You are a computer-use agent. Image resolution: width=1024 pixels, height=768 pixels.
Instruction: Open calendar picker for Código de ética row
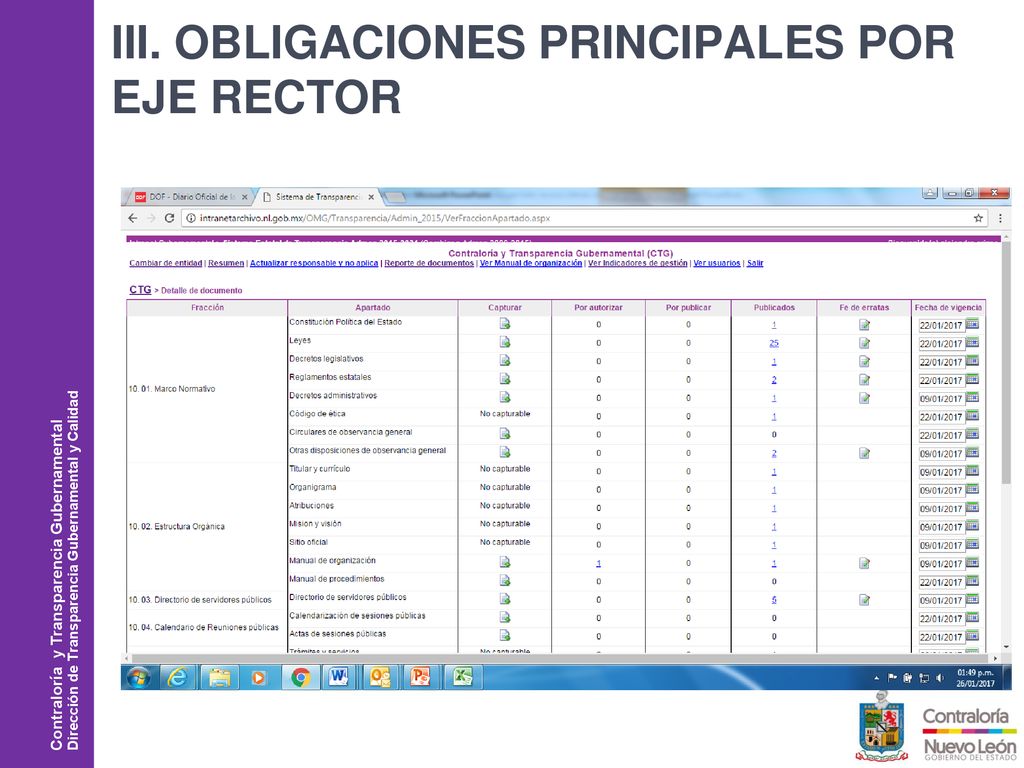972,415
